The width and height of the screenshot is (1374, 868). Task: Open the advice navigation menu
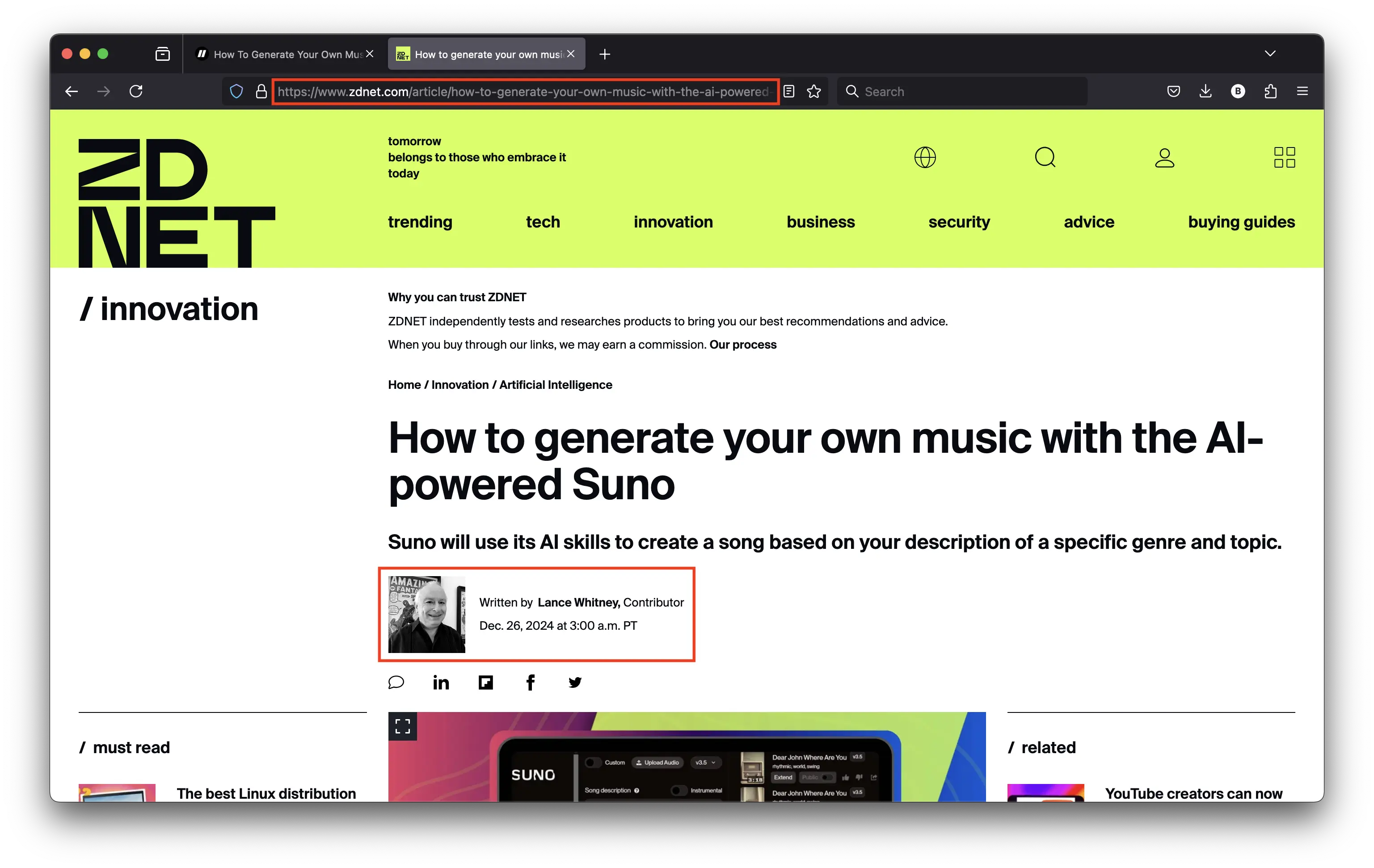[x=1089, y=222]
